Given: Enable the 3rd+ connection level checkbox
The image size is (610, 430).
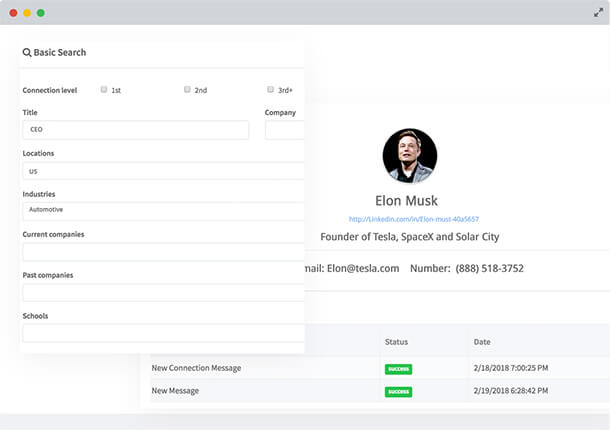Looking at the screenshot, I should point(270,90).
